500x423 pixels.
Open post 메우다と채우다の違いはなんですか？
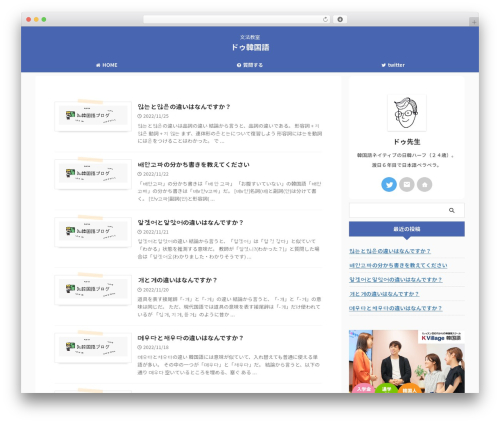(190, 338)
